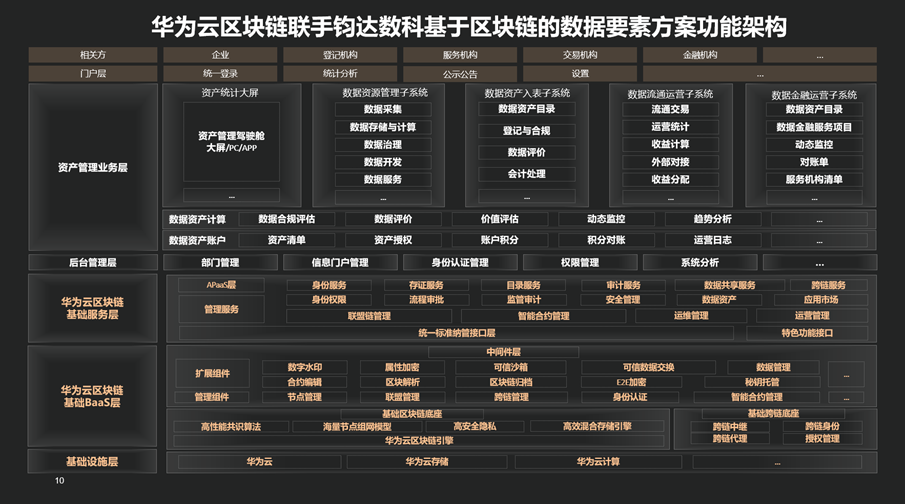This screenshot has width=905, height=504.
Task: Select the 数字水印 box
Action: 305,367
